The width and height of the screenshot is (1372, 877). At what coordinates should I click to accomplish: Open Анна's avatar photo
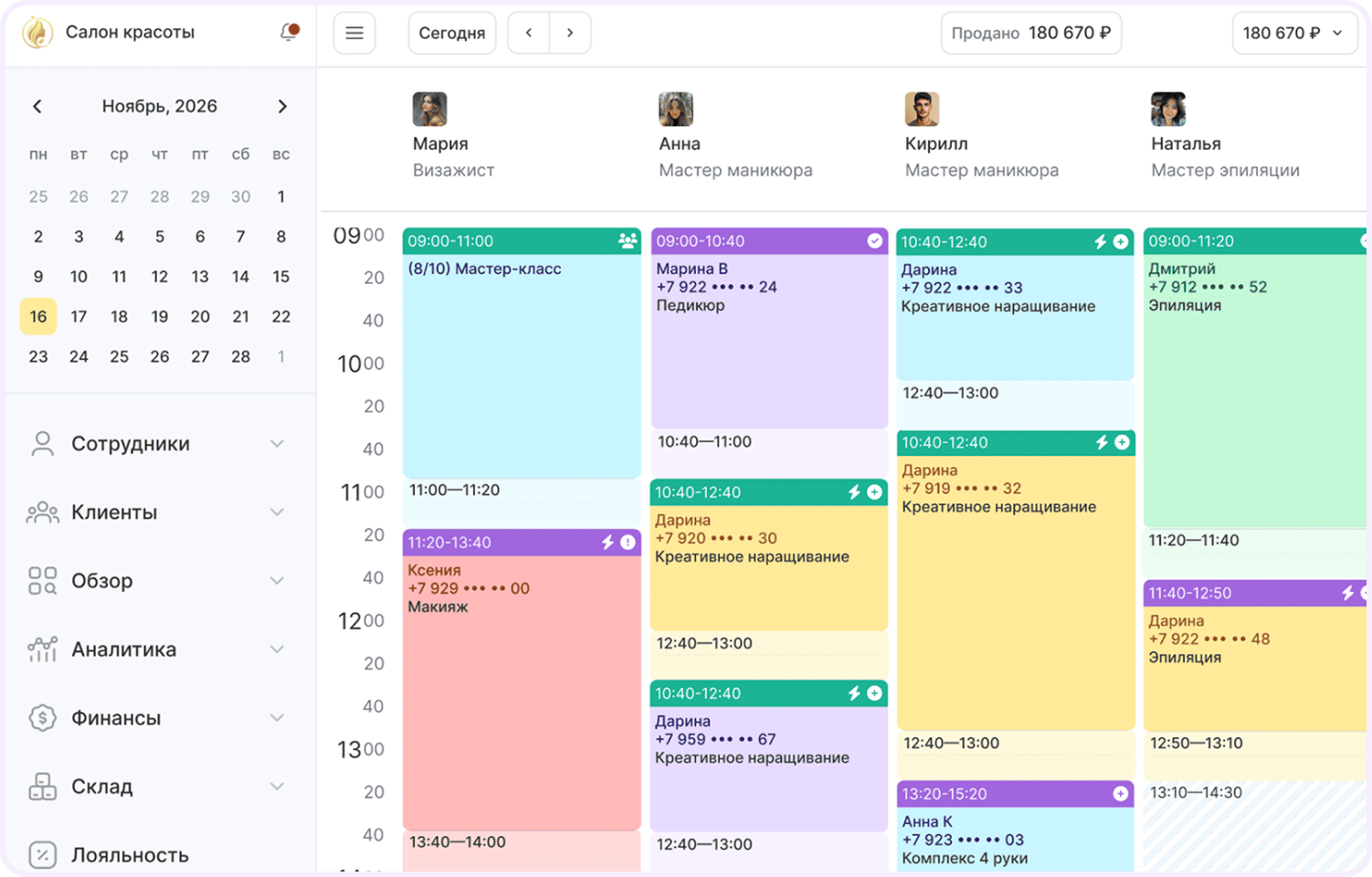(x=676, y=109)
